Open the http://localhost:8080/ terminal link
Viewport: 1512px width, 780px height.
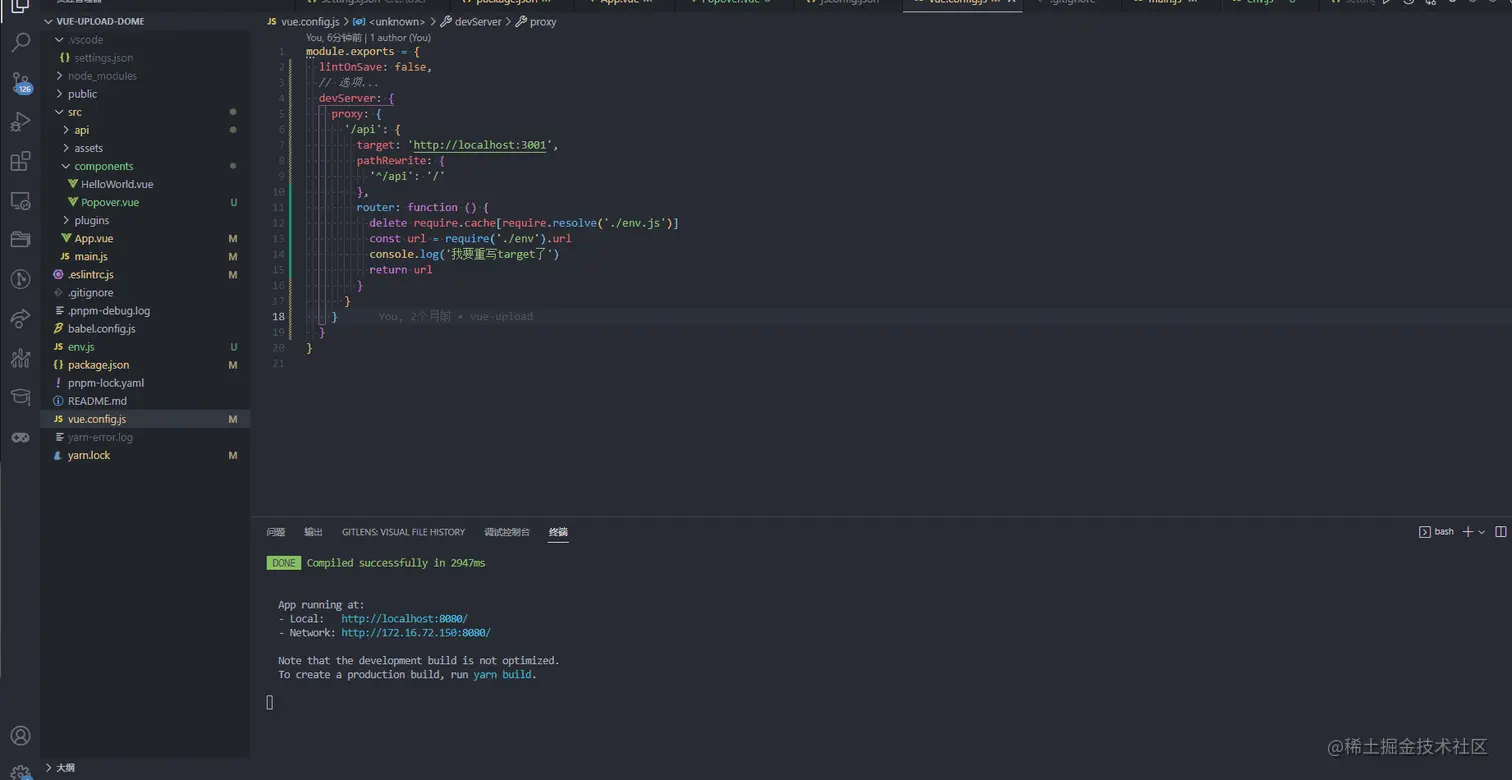point(404,619)
